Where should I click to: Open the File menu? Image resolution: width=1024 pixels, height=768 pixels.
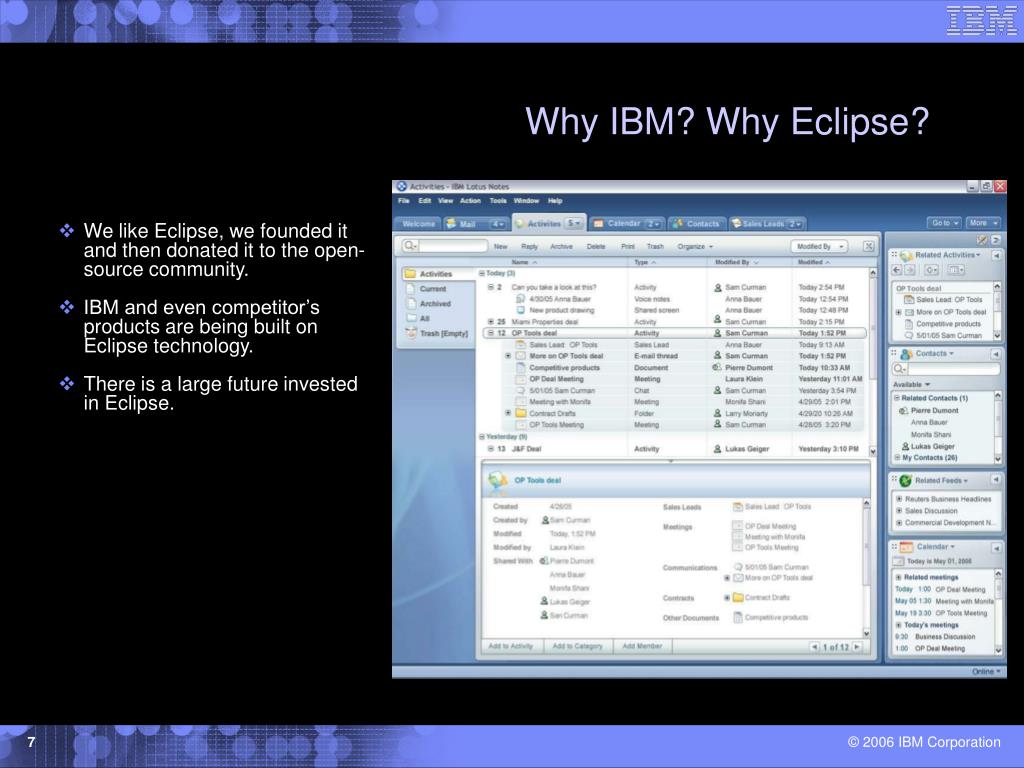click(404, 201)
